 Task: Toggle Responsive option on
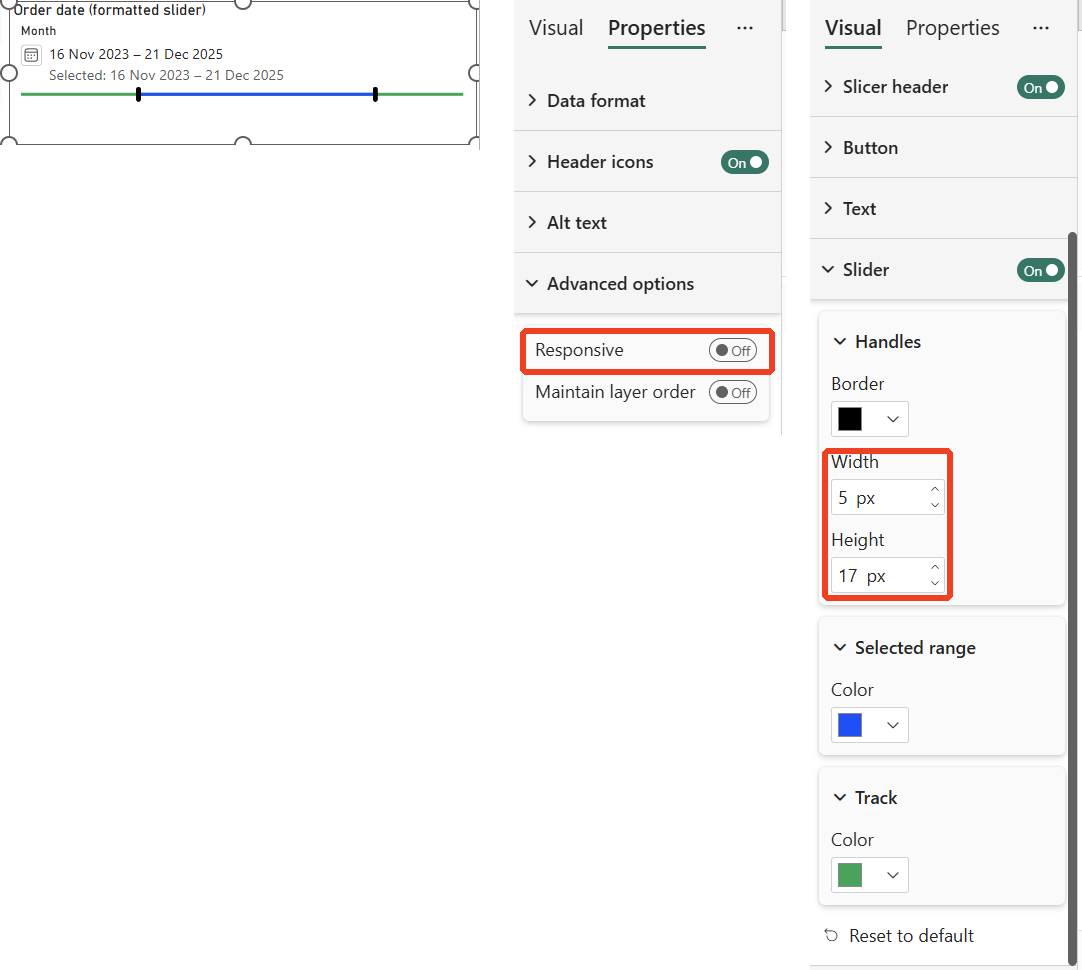(x=733, y=350)
